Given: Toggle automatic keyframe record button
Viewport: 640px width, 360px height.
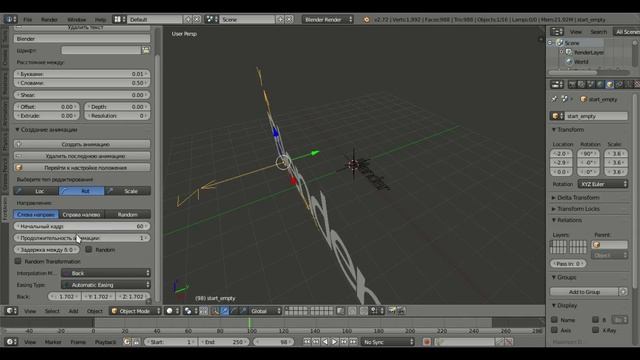Looking at the screenshot, I should (427, 342).
